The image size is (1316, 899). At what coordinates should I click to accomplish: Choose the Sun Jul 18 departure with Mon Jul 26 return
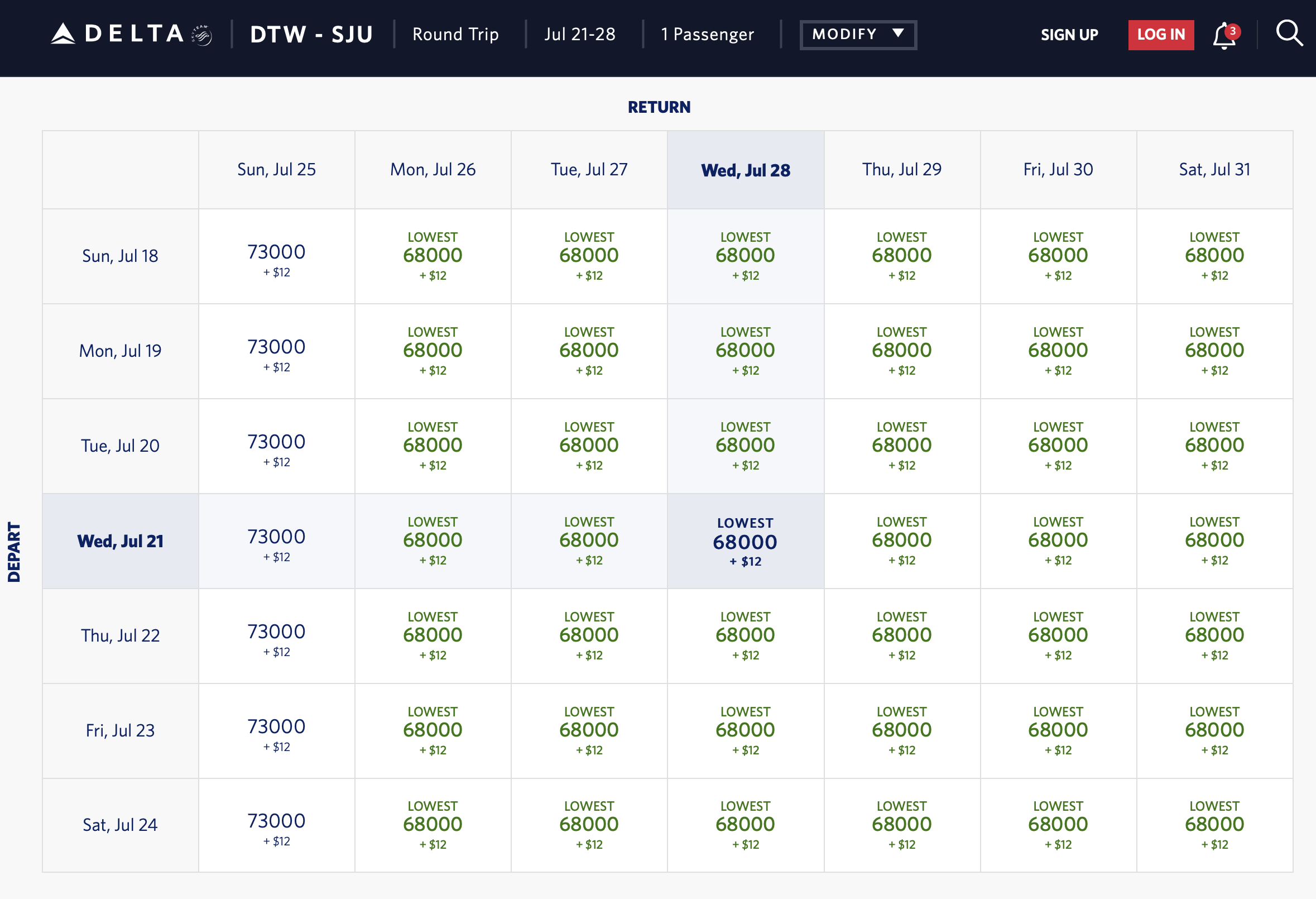(433, 256)
